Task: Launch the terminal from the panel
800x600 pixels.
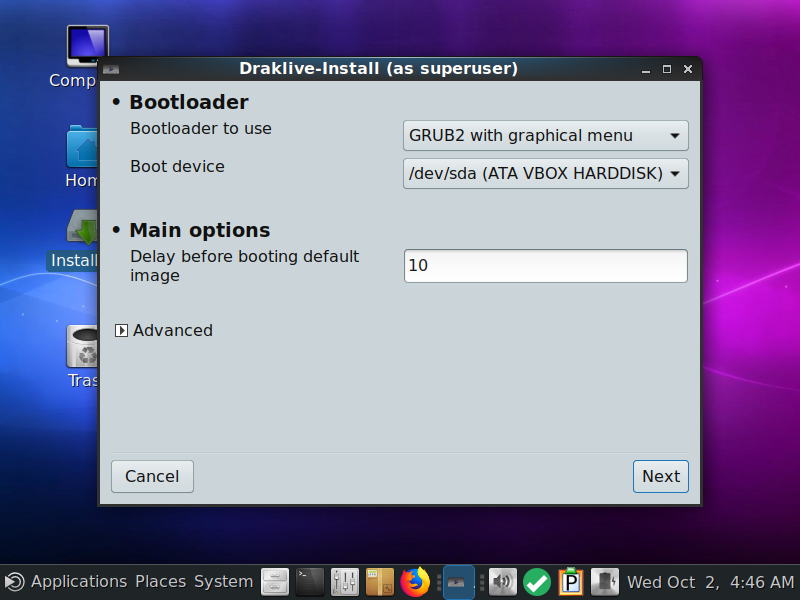Action: pos(310,582)
